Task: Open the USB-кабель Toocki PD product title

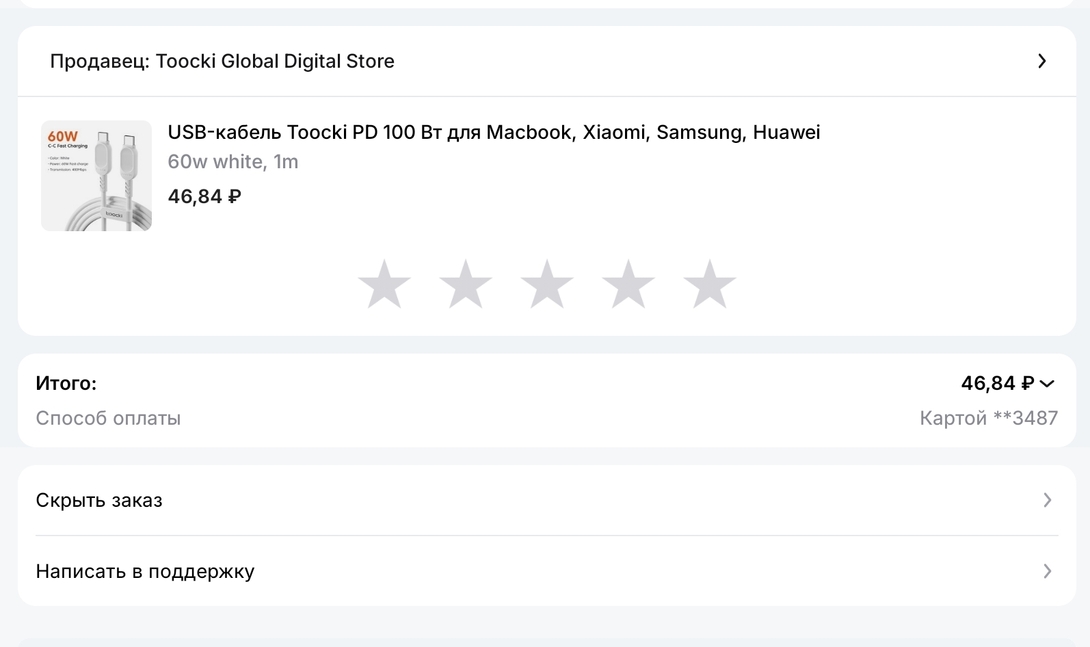Action: [493, 132]
